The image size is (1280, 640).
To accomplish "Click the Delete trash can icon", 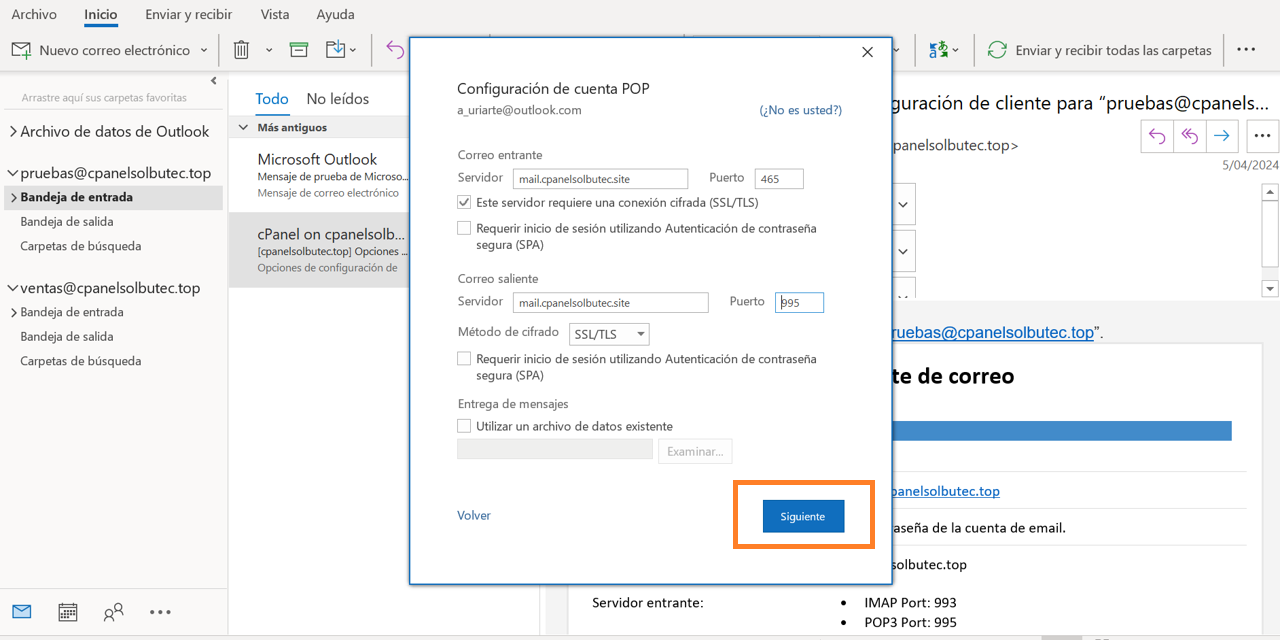I will pyautogui.click(x=241, y=50).
